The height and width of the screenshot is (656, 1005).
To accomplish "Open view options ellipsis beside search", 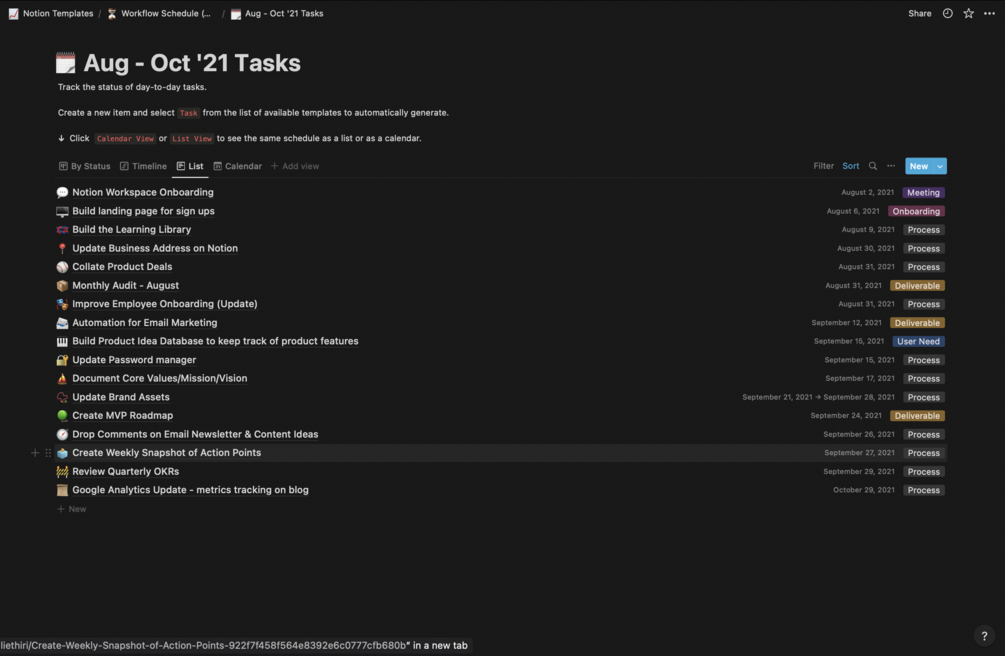I will (891, 166).
